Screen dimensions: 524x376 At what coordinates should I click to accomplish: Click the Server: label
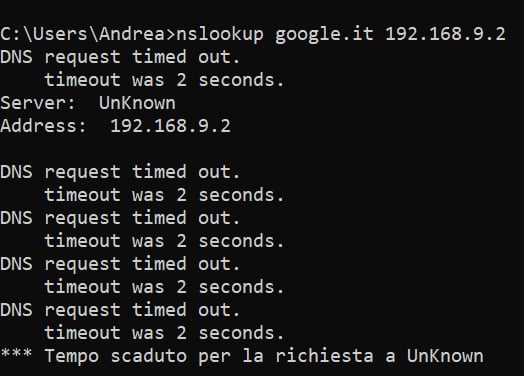(38, 103)
